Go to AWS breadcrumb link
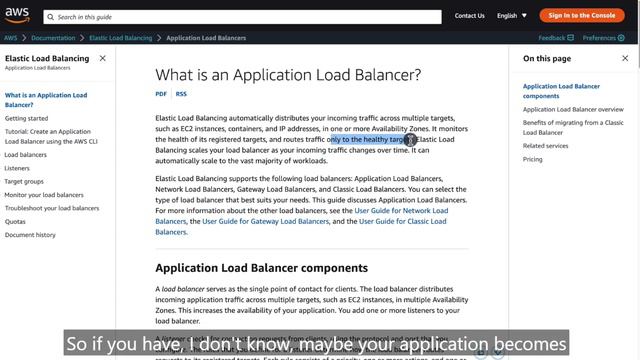 pos(11,38)
